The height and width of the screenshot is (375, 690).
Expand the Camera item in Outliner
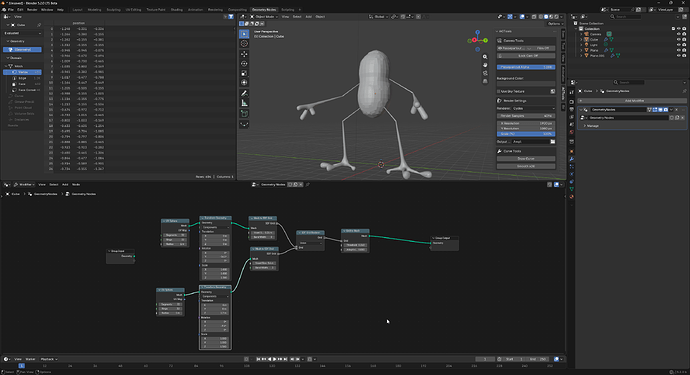point(581,34)
